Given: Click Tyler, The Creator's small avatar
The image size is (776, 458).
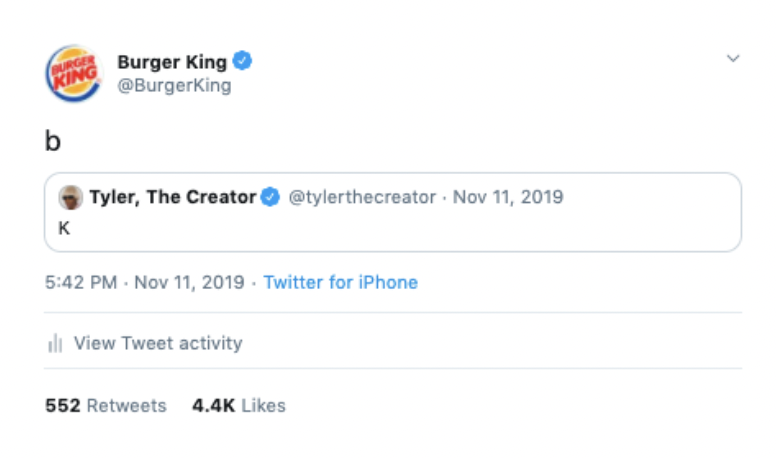Looking at the screenshot, I should (x=71, y=197).
